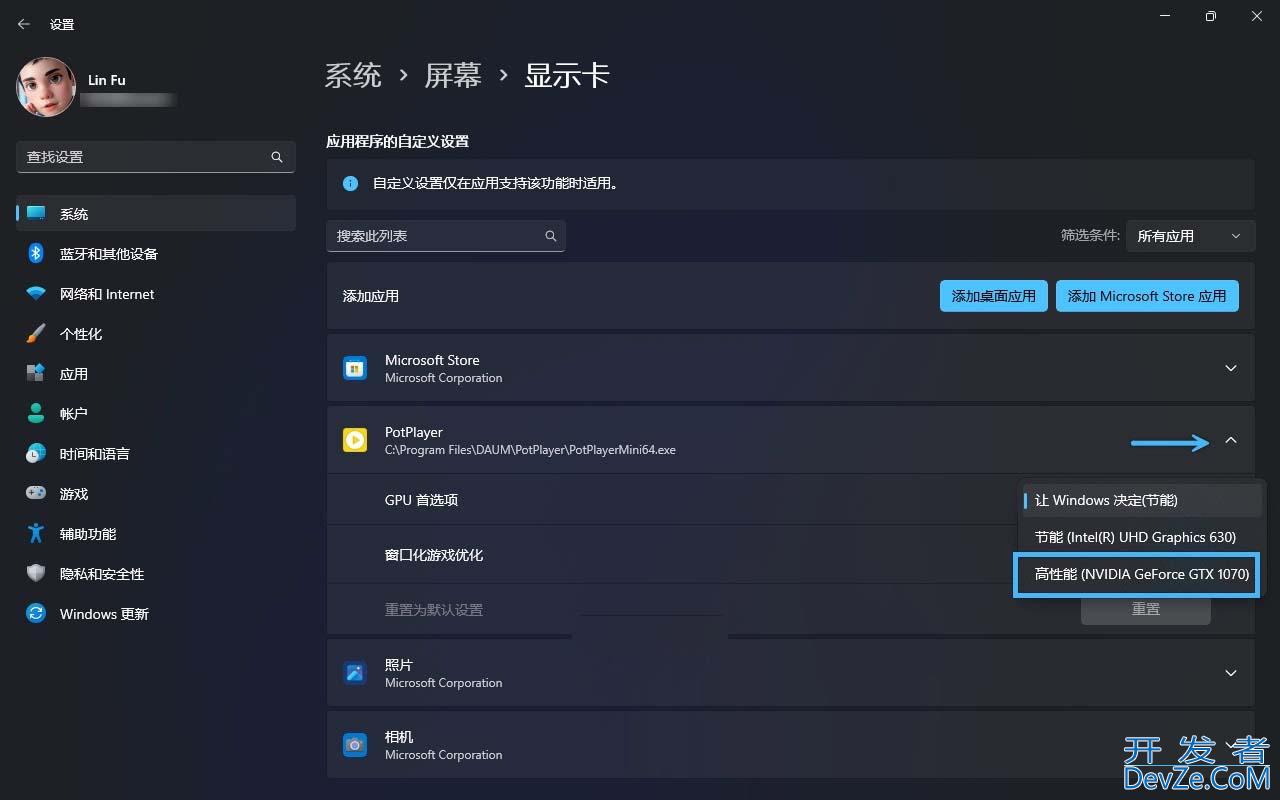Click the 窗口化游戏优化 label
This screenshot has width=1280, height=800.
[434, 555]
